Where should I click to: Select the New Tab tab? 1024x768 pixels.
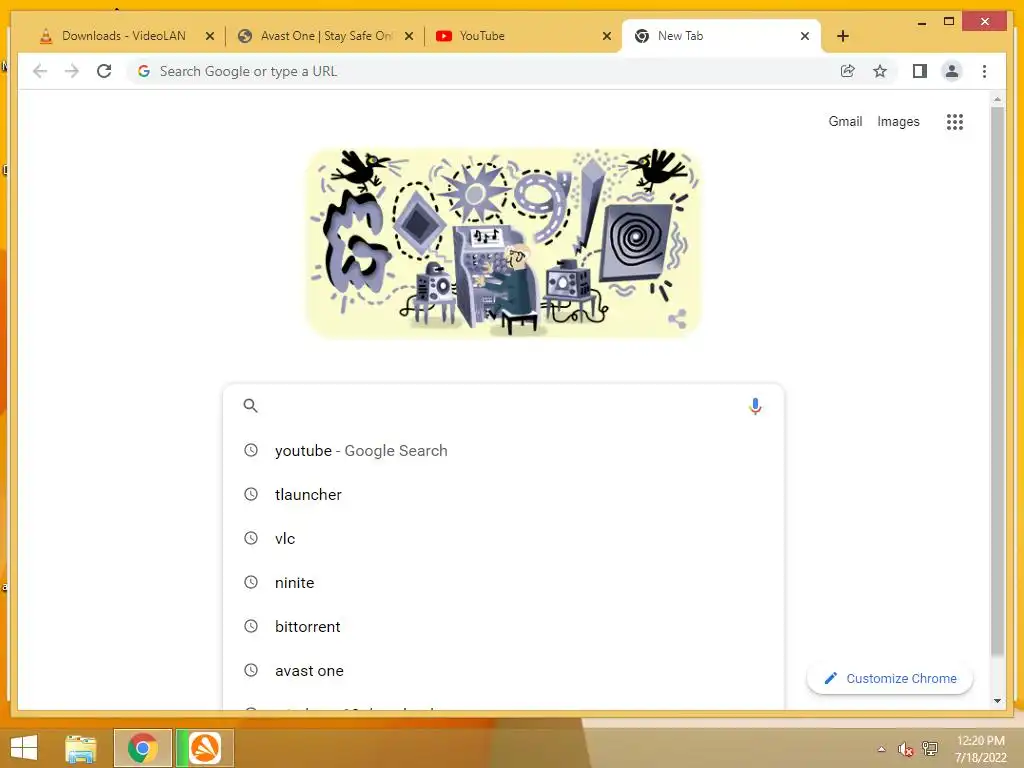(722, 36)
